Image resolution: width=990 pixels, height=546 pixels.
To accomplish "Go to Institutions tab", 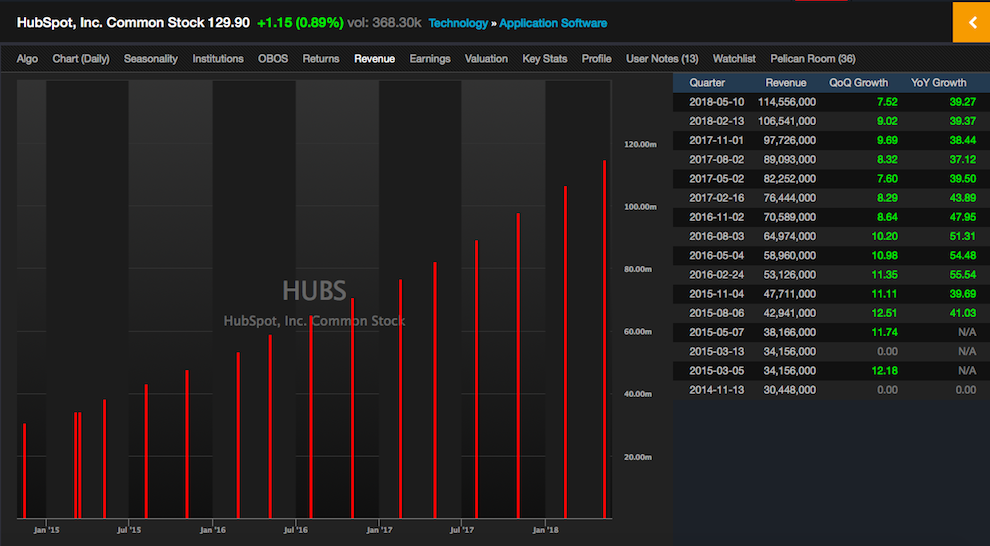I will [218, 59].
